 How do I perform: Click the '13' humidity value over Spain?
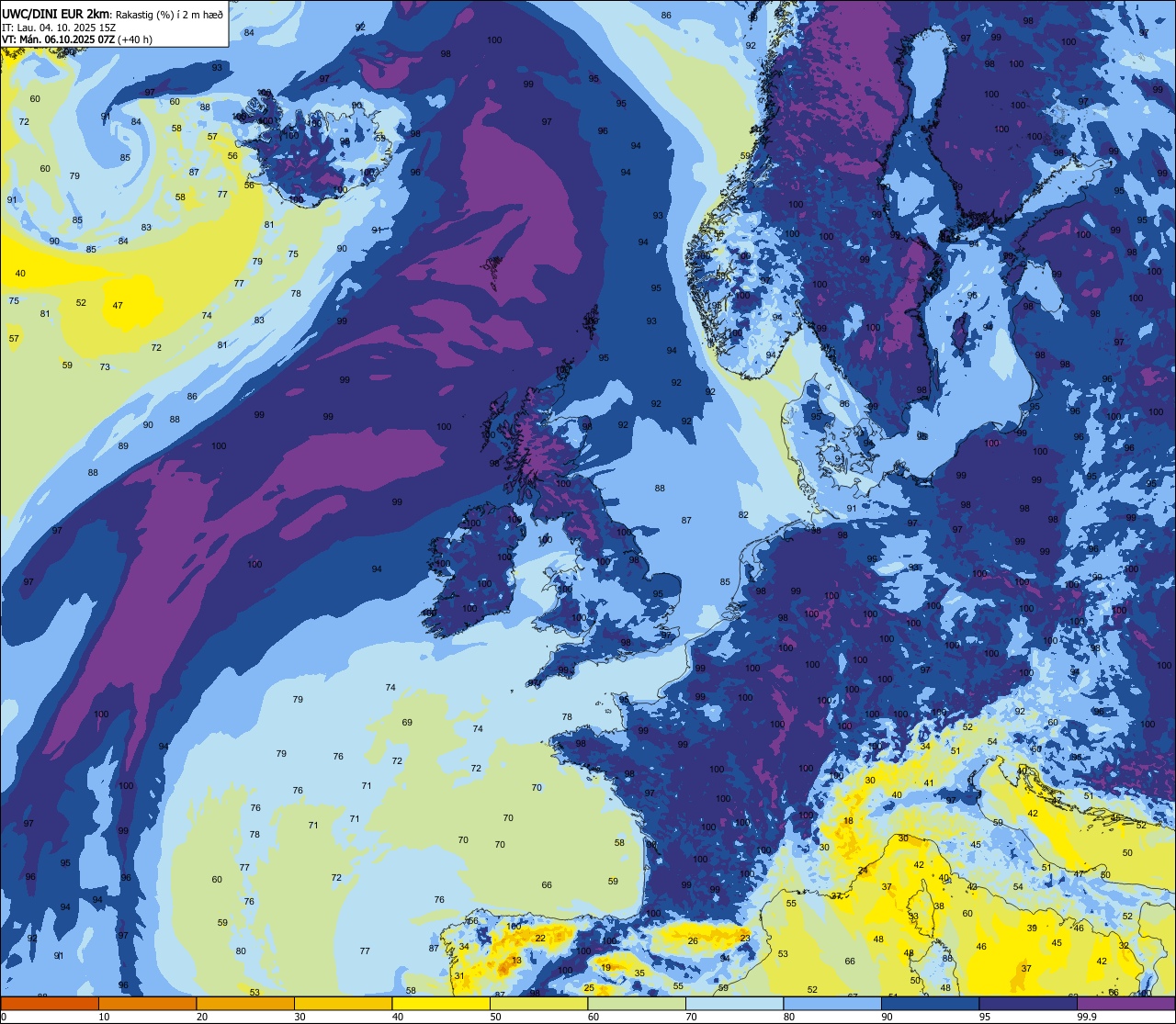[517, 961]
